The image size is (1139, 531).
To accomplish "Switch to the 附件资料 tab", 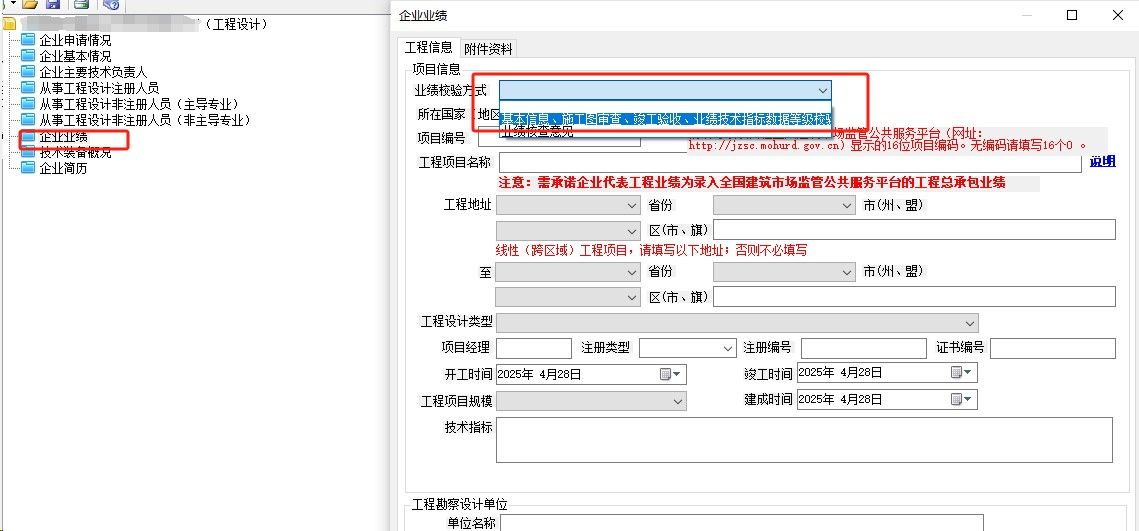I will pyautogui.click(x=488, y=48).
